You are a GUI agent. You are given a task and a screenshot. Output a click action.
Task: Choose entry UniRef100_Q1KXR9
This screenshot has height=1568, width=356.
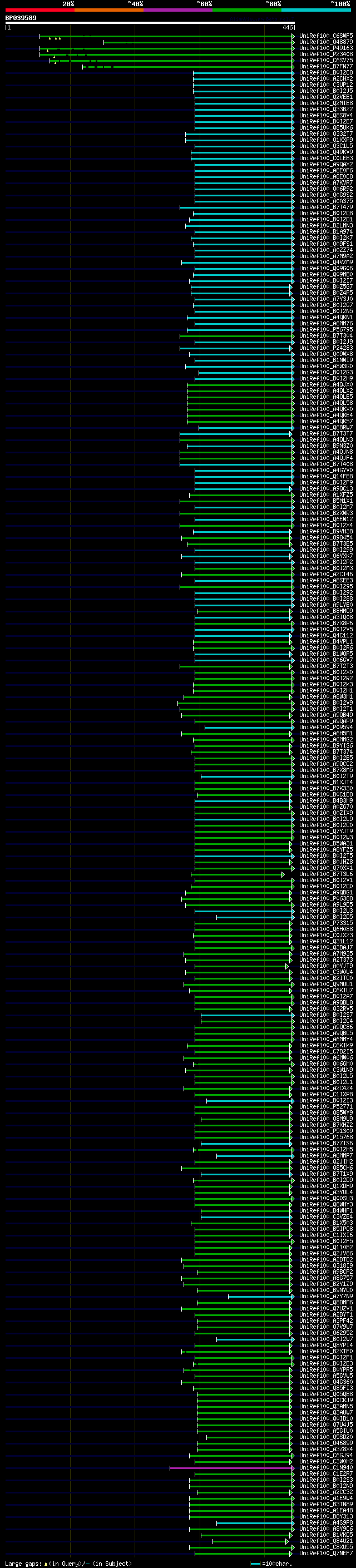point(326,140)
